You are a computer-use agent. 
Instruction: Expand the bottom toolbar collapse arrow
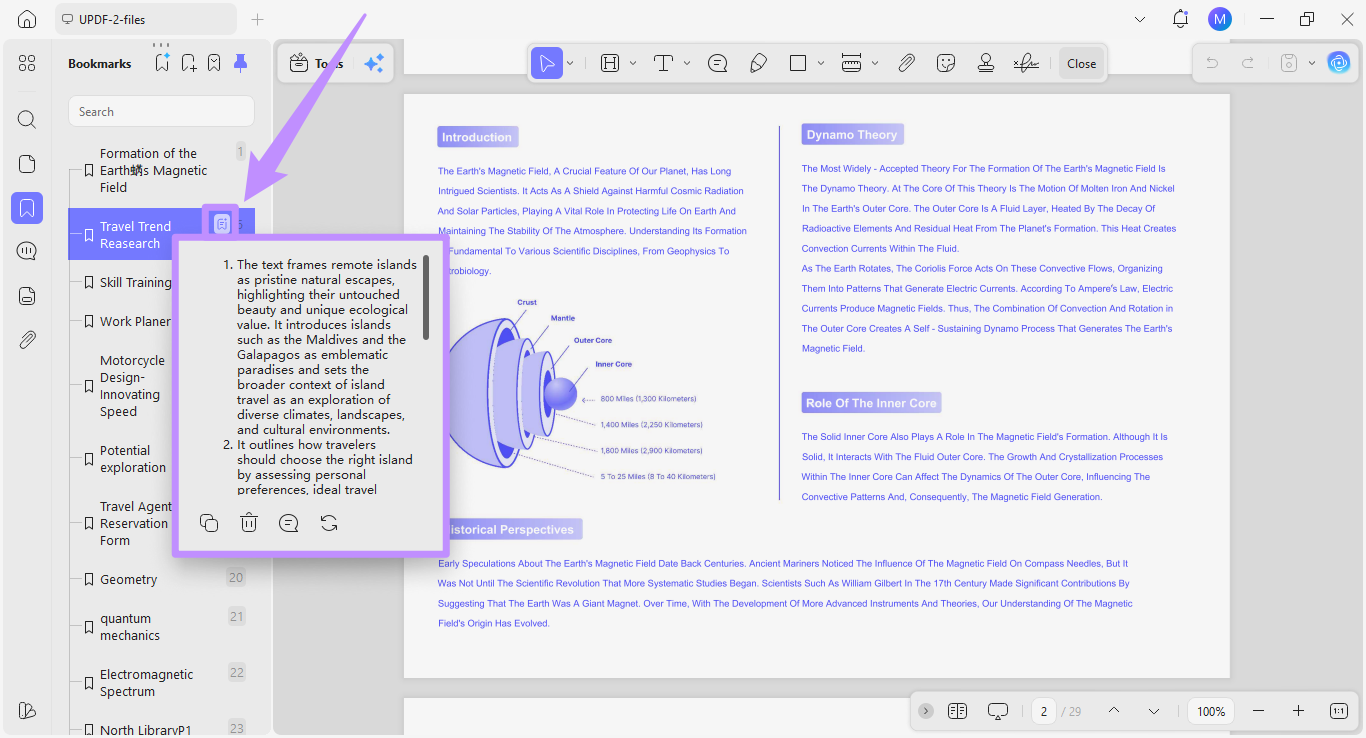click(926, 711)
